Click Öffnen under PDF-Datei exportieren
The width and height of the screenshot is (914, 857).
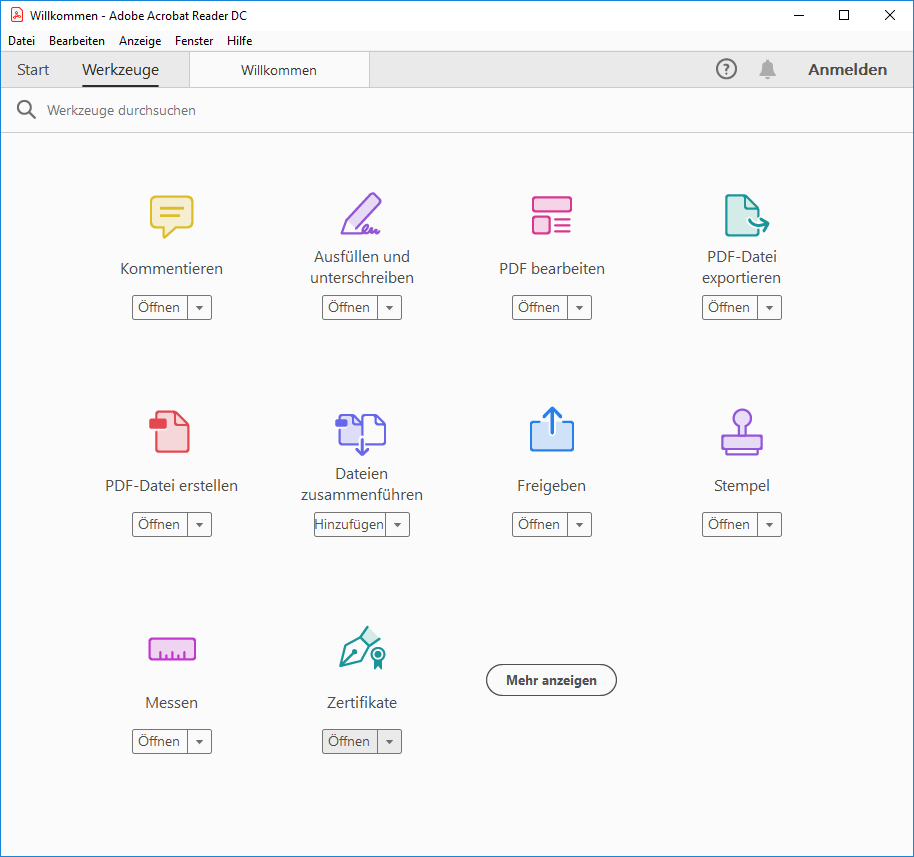pos(730,307)
